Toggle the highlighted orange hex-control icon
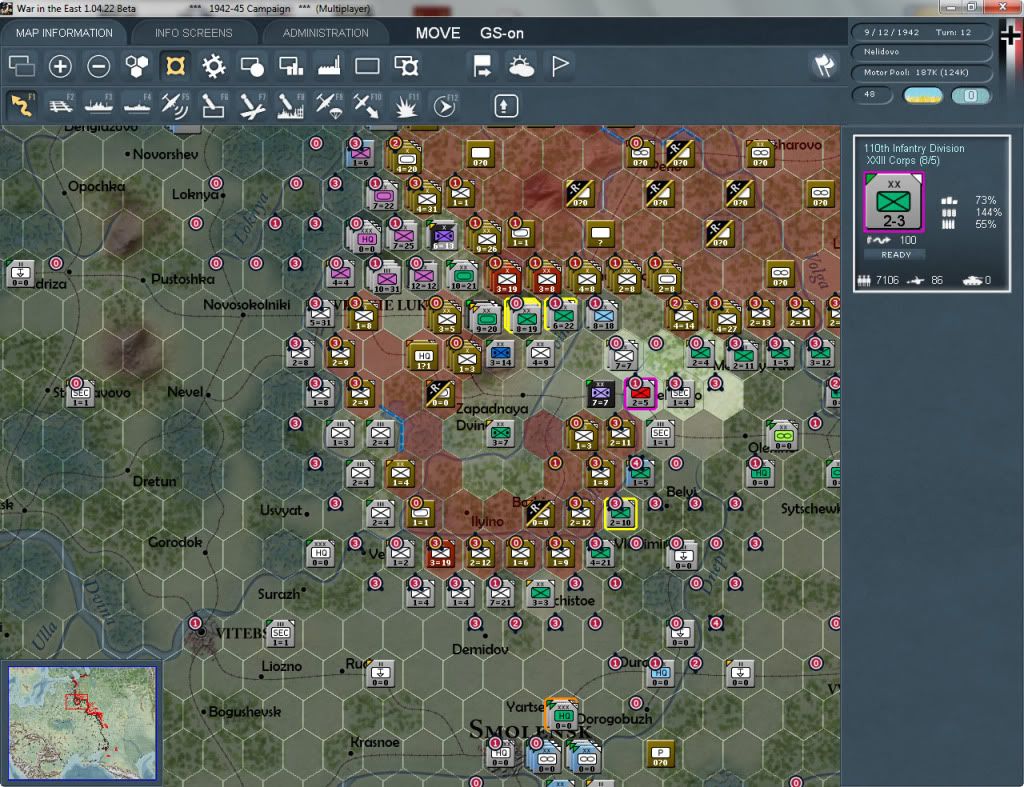This screenshot has width=1024, height=787. pos(175,66)
